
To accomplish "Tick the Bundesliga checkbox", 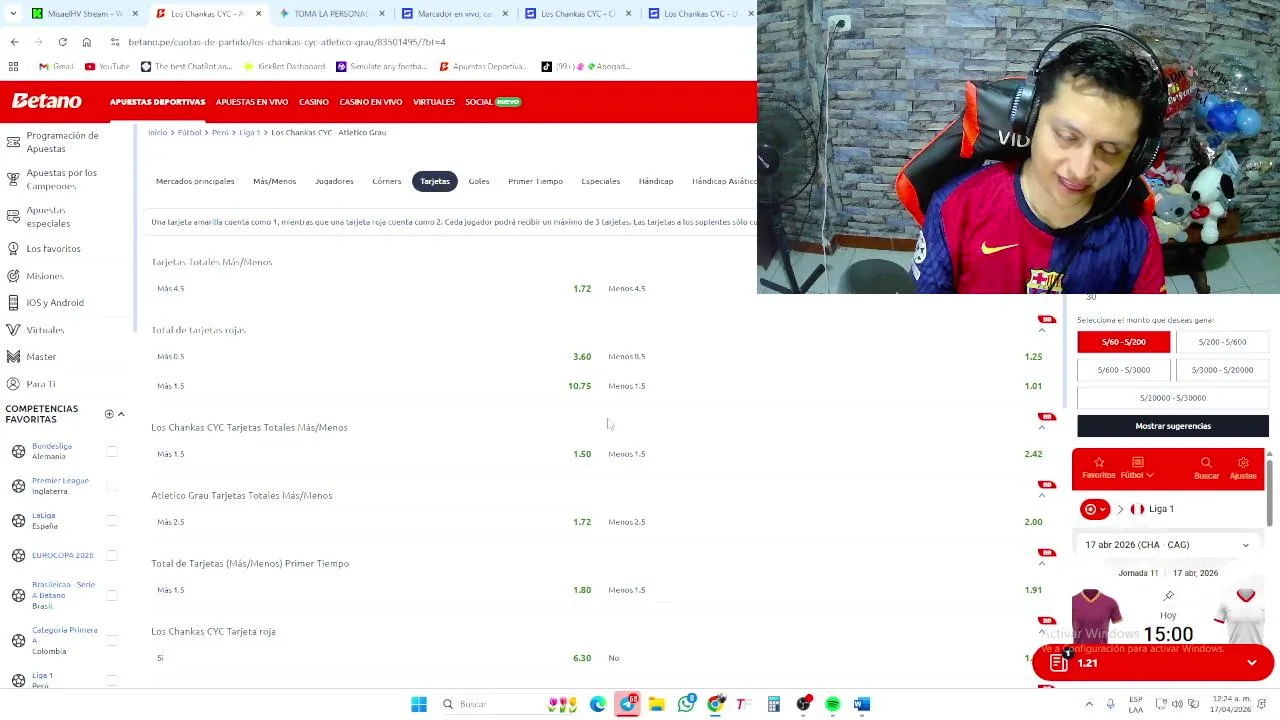I will [112, 451].
